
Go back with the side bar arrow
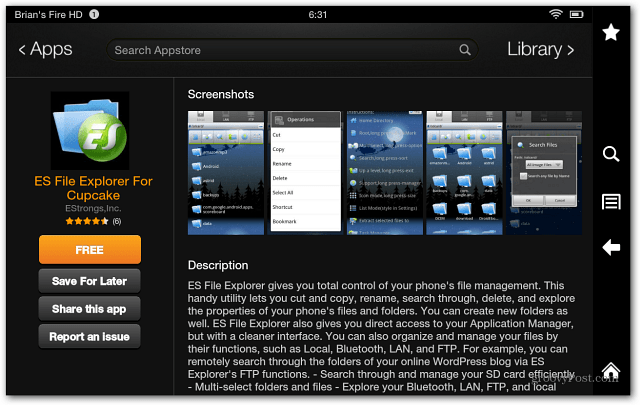pos(611,247)
